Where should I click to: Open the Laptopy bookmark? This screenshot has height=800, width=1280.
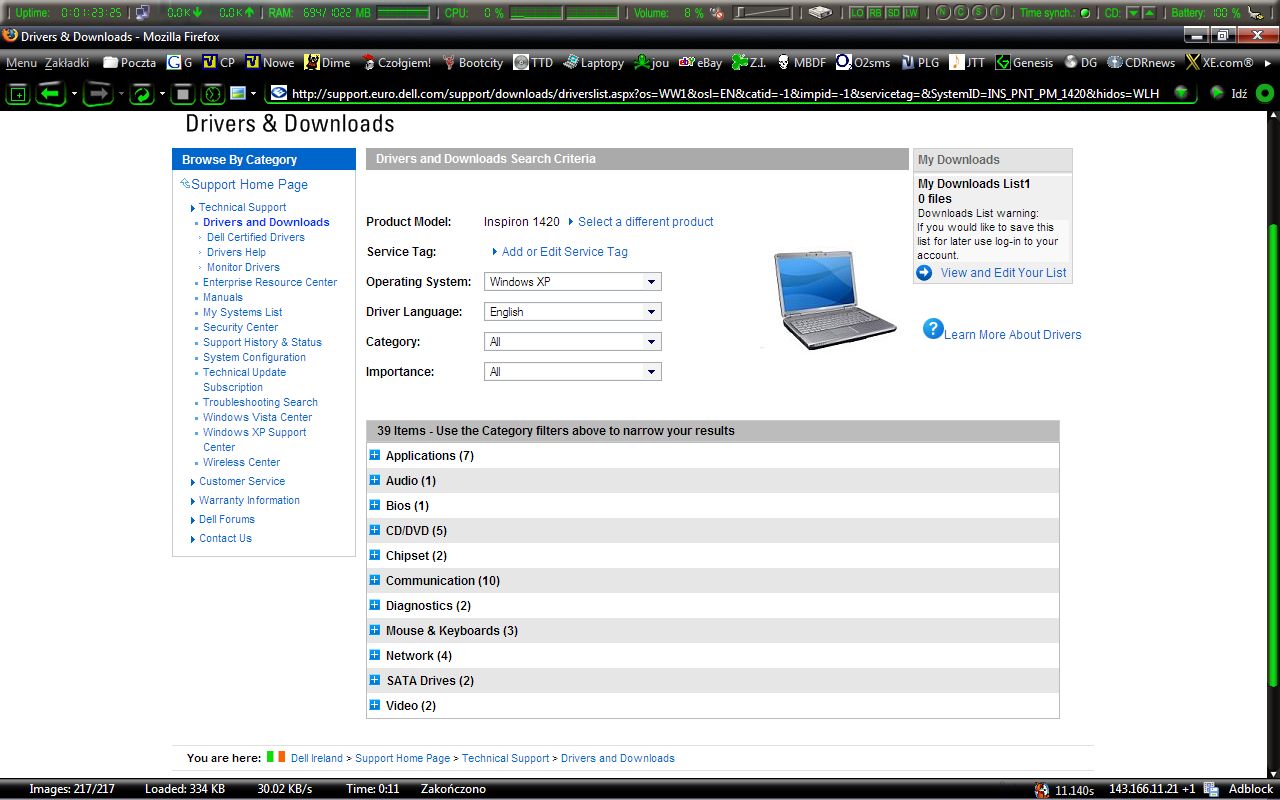pyautogui.click(x=594, y=62)
